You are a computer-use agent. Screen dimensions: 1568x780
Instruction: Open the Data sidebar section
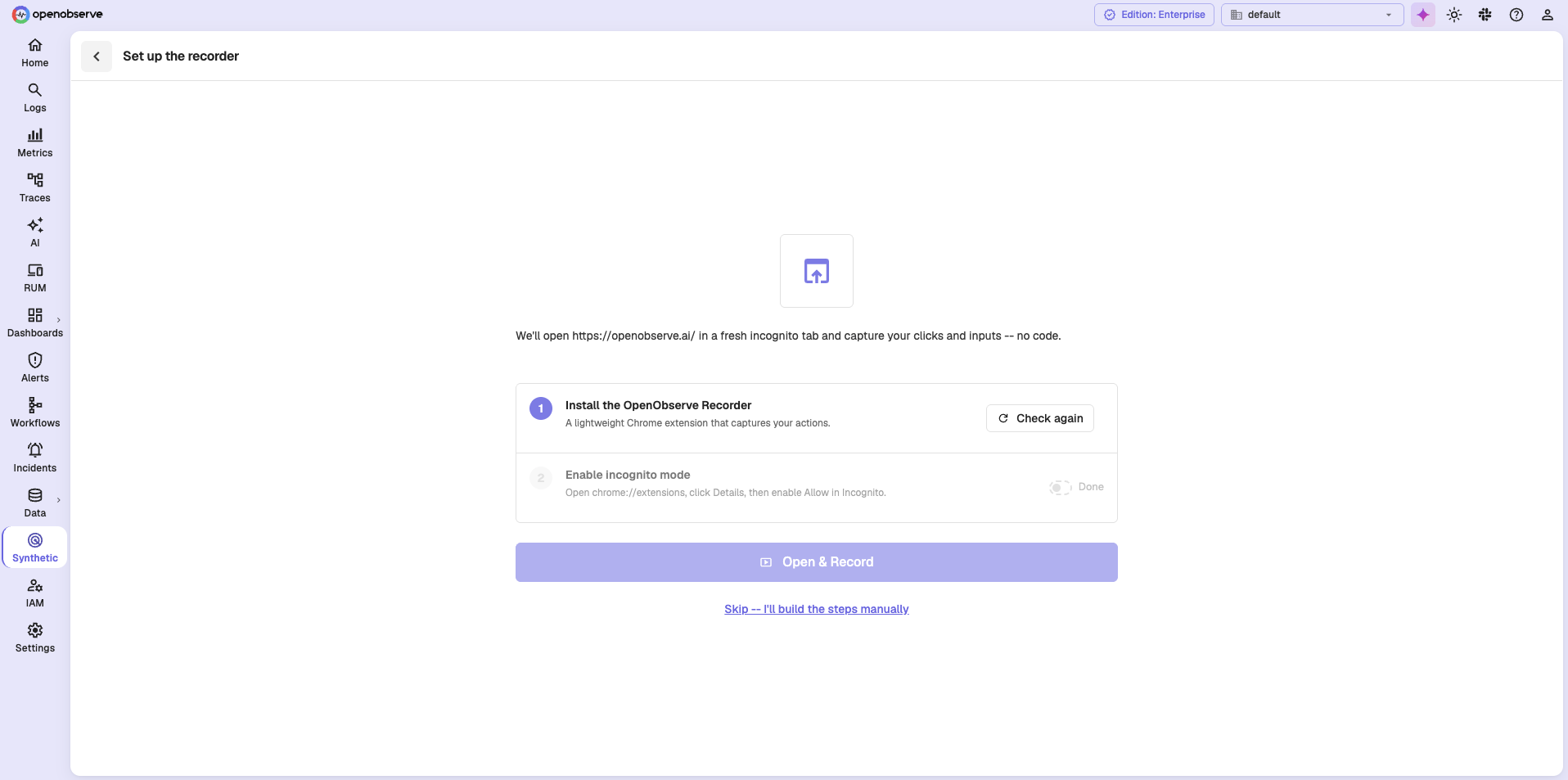[35, 503]
